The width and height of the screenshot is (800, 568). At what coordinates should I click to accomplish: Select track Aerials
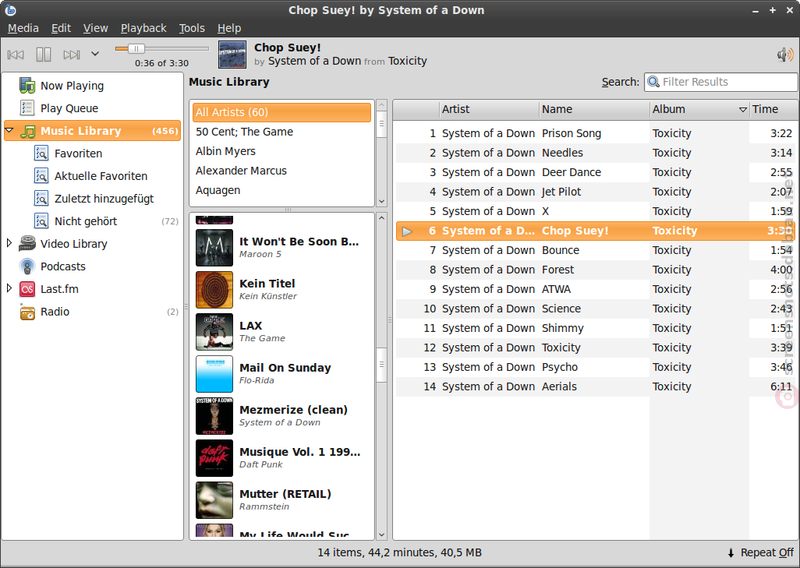(595, 387)
